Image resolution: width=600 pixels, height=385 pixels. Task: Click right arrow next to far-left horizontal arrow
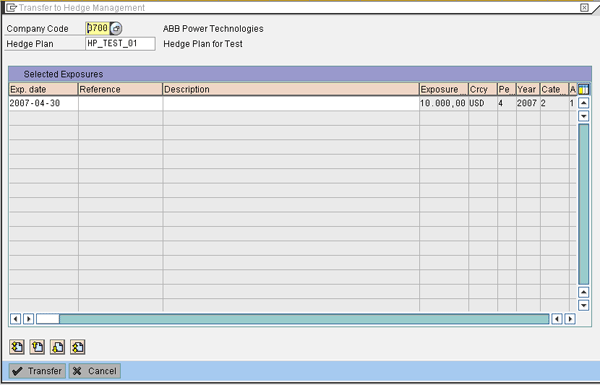29,319
